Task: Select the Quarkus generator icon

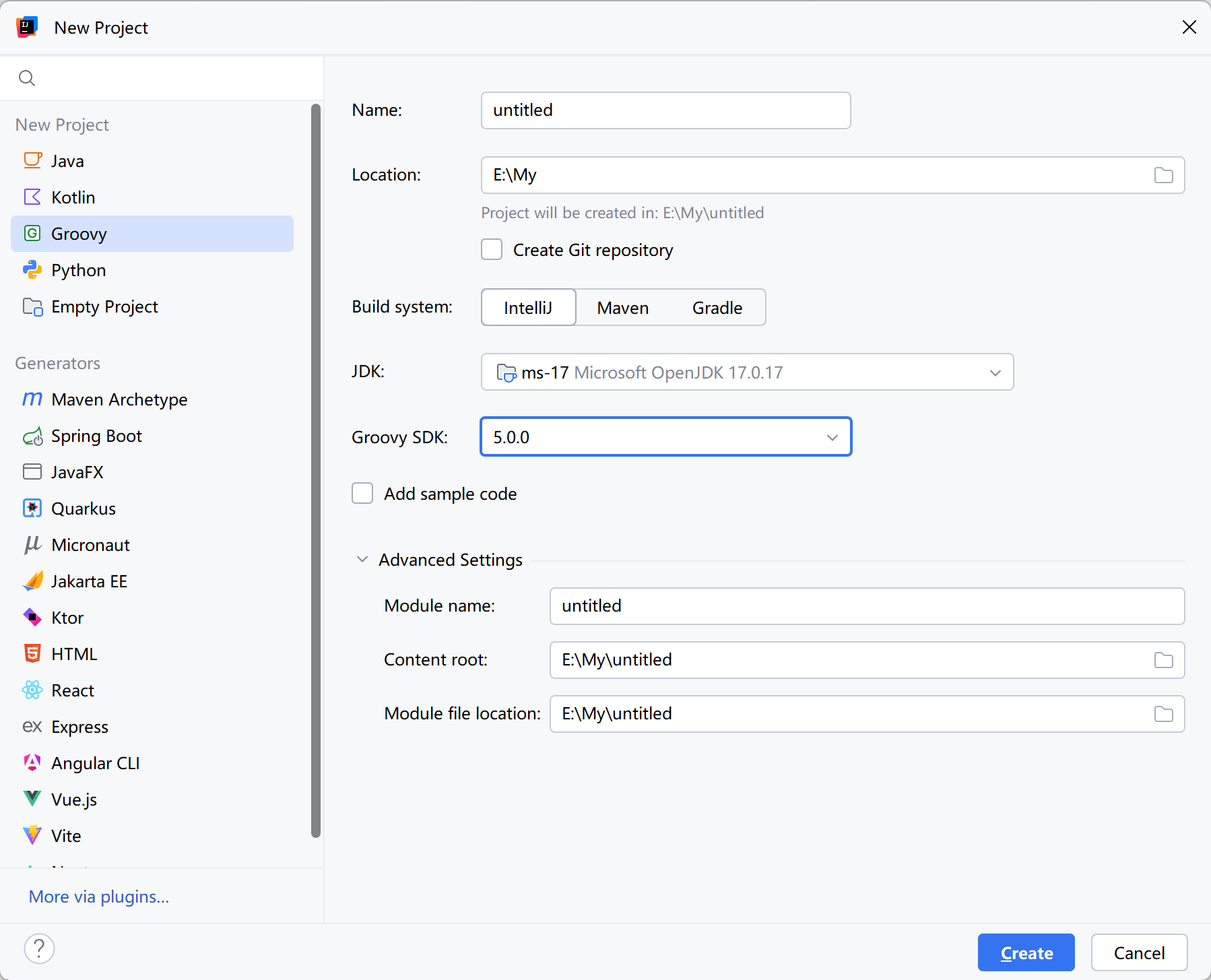Action: [x=32, y=509]
